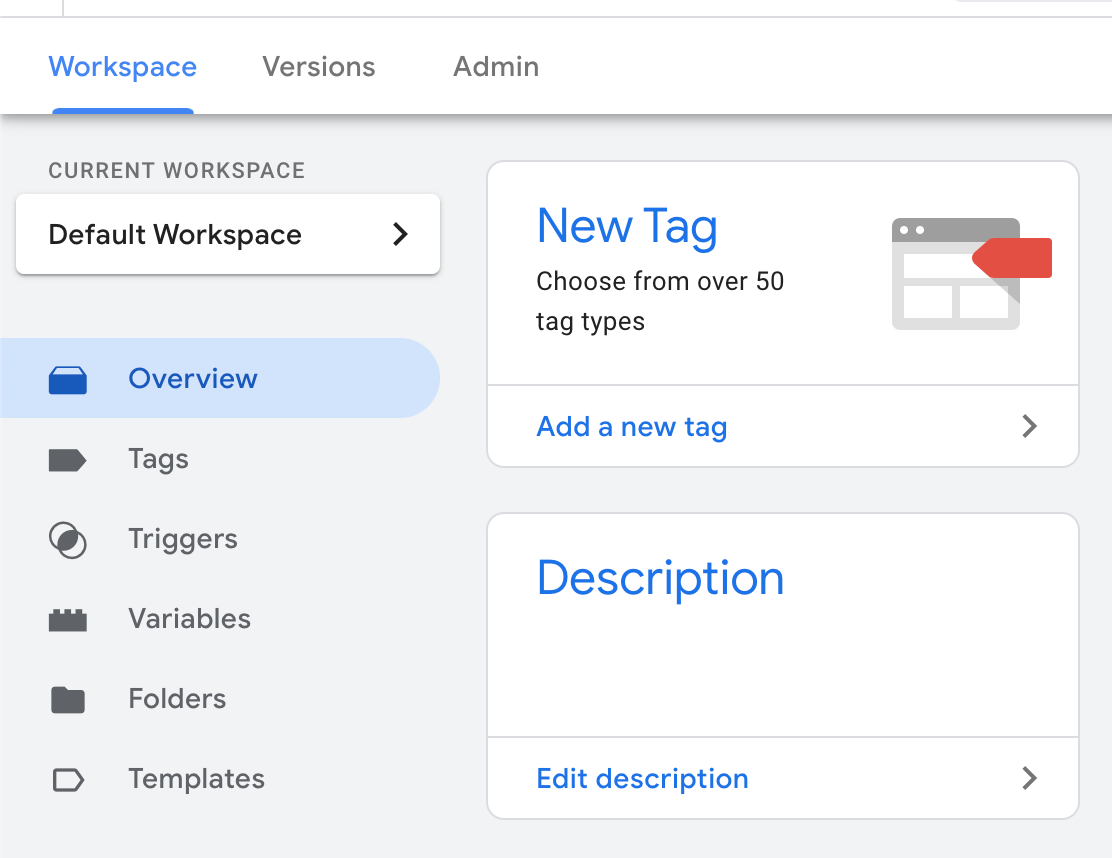1112x858 pixels.
Task: Click the Overview icon in the sidebar
Action: point(68,380)
